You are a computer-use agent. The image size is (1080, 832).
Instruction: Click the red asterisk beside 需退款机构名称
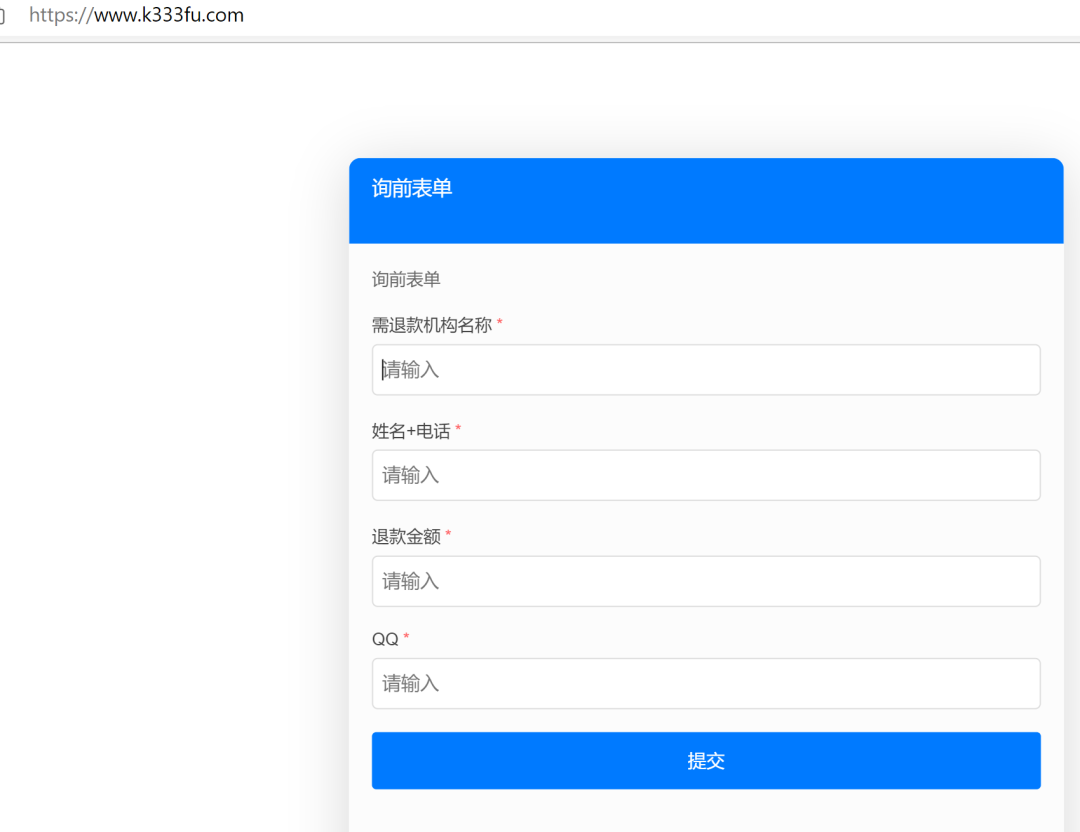coord(500,324)
